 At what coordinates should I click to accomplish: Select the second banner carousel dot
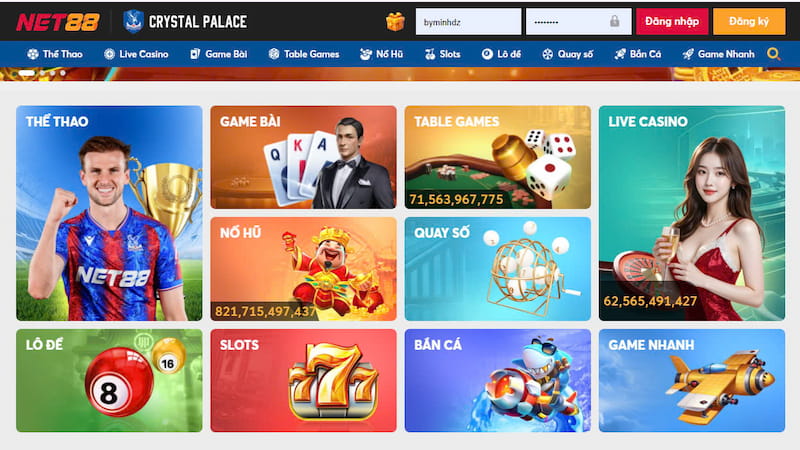(43, 73)
